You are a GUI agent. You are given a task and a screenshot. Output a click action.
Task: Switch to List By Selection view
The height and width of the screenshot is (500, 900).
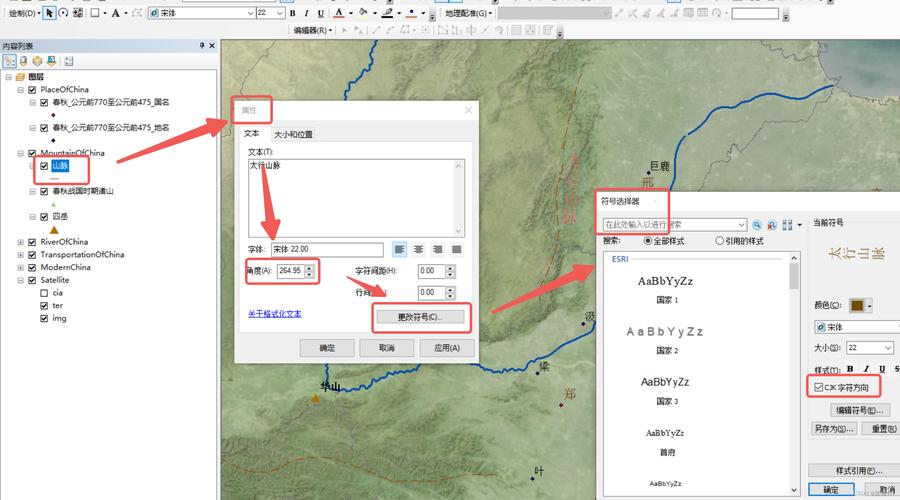pos(52,61)
